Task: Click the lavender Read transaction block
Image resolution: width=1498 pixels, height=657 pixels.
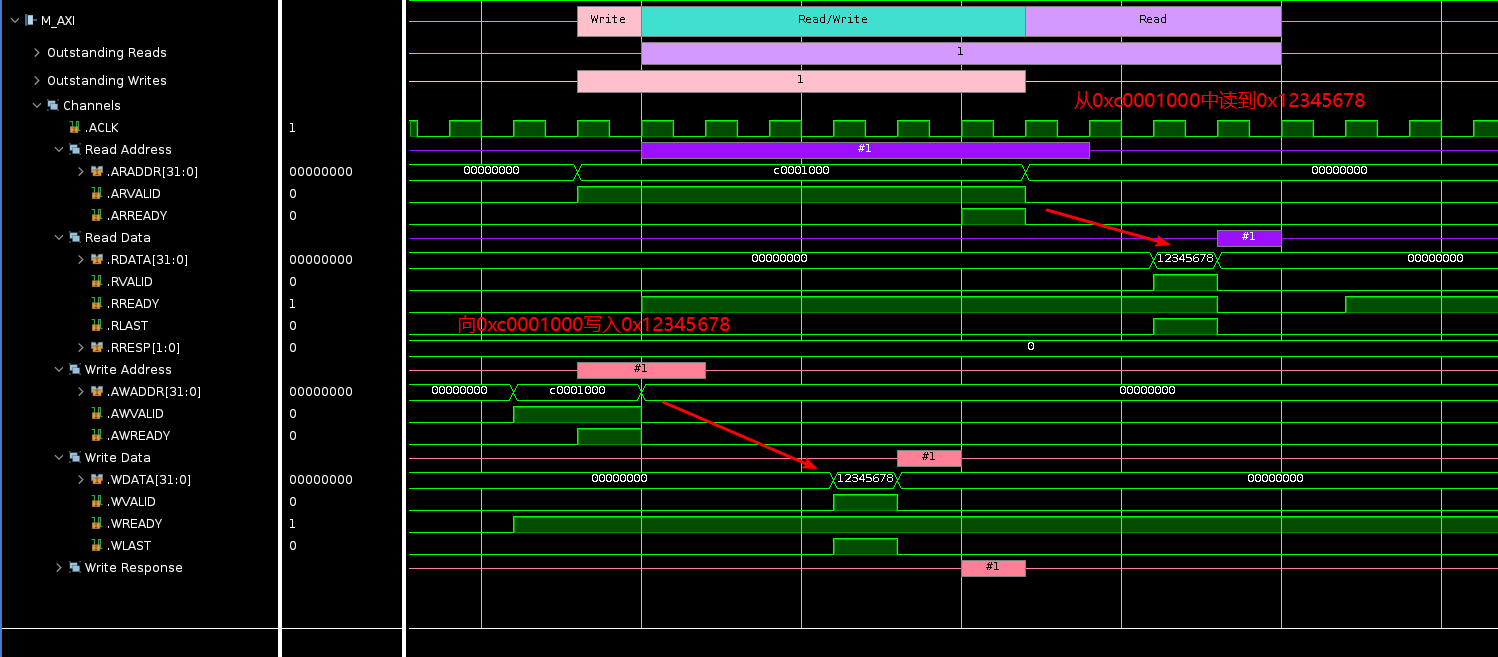Action: tap(1153, 20)
